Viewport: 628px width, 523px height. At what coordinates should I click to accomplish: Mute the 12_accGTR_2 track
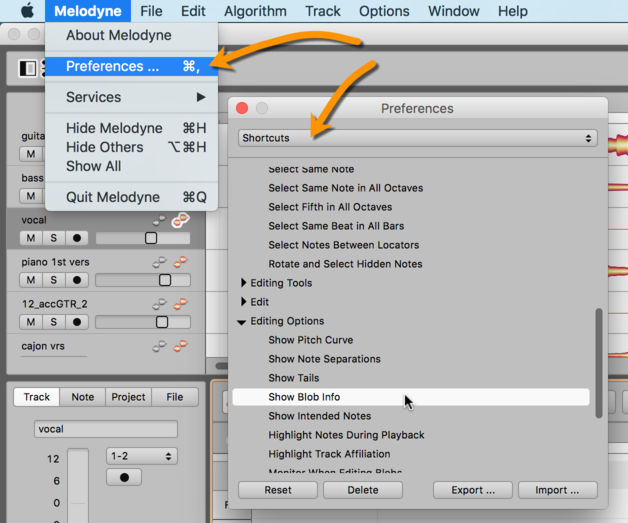pyautogui.click(x=31, y=322)
